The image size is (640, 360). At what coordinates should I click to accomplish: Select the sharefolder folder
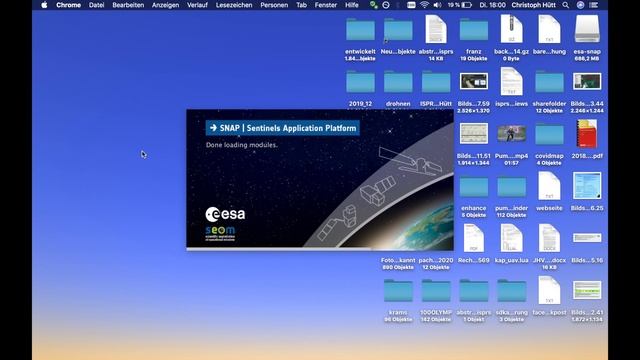549,82
